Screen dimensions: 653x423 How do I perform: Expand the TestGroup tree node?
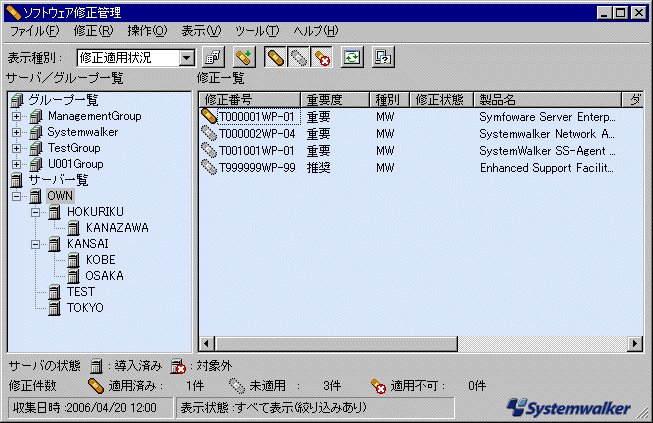[16, 148]
